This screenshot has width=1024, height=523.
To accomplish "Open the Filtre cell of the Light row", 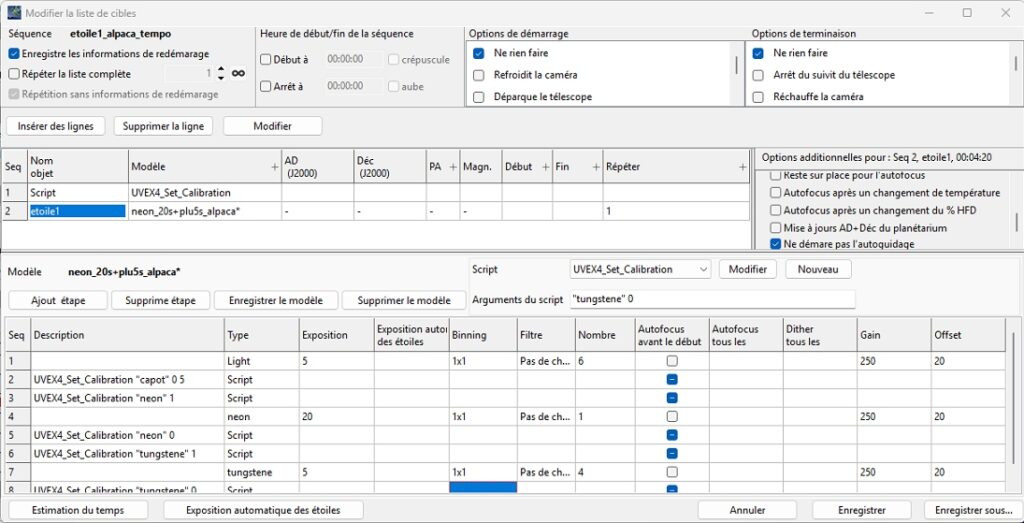I will [x=545, y=360].
